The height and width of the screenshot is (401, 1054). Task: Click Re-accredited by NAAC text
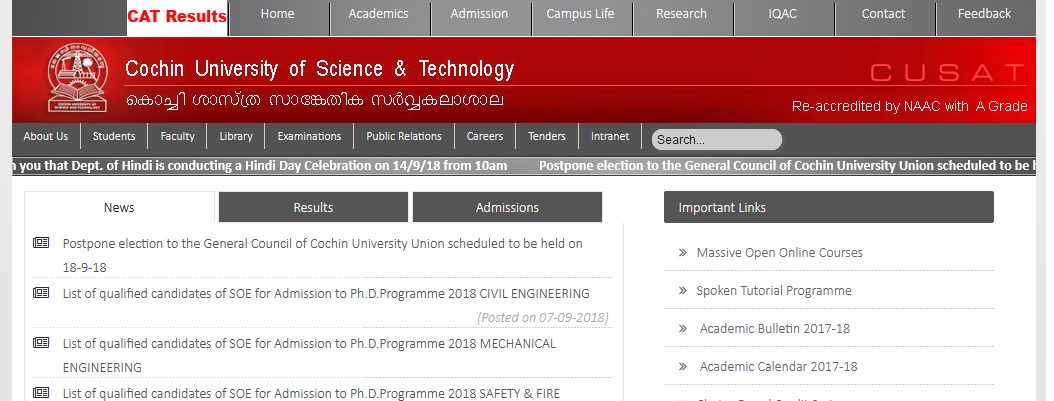909,106
